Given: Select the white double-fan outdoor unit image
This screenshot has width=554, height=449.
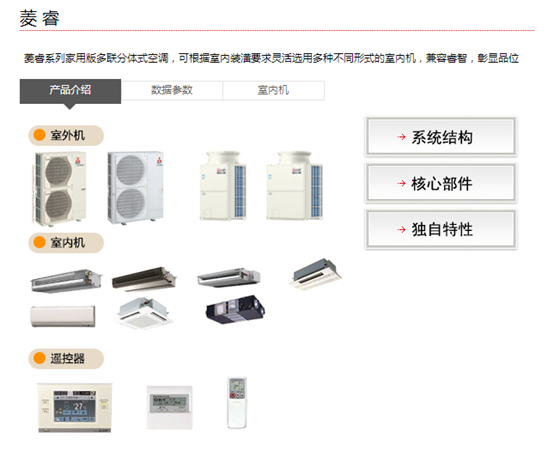Looking at the screenshot, I should [x=136, y=188].
